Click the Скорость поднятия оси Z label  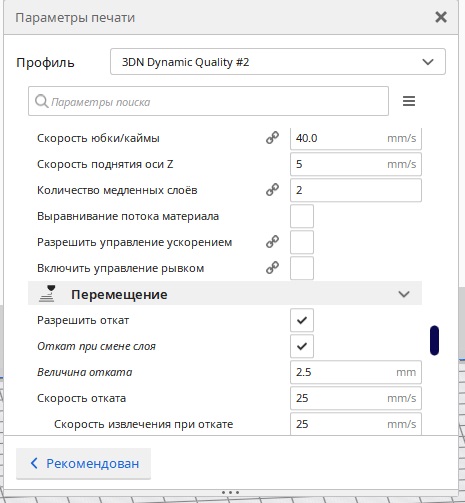coord(105,164)
